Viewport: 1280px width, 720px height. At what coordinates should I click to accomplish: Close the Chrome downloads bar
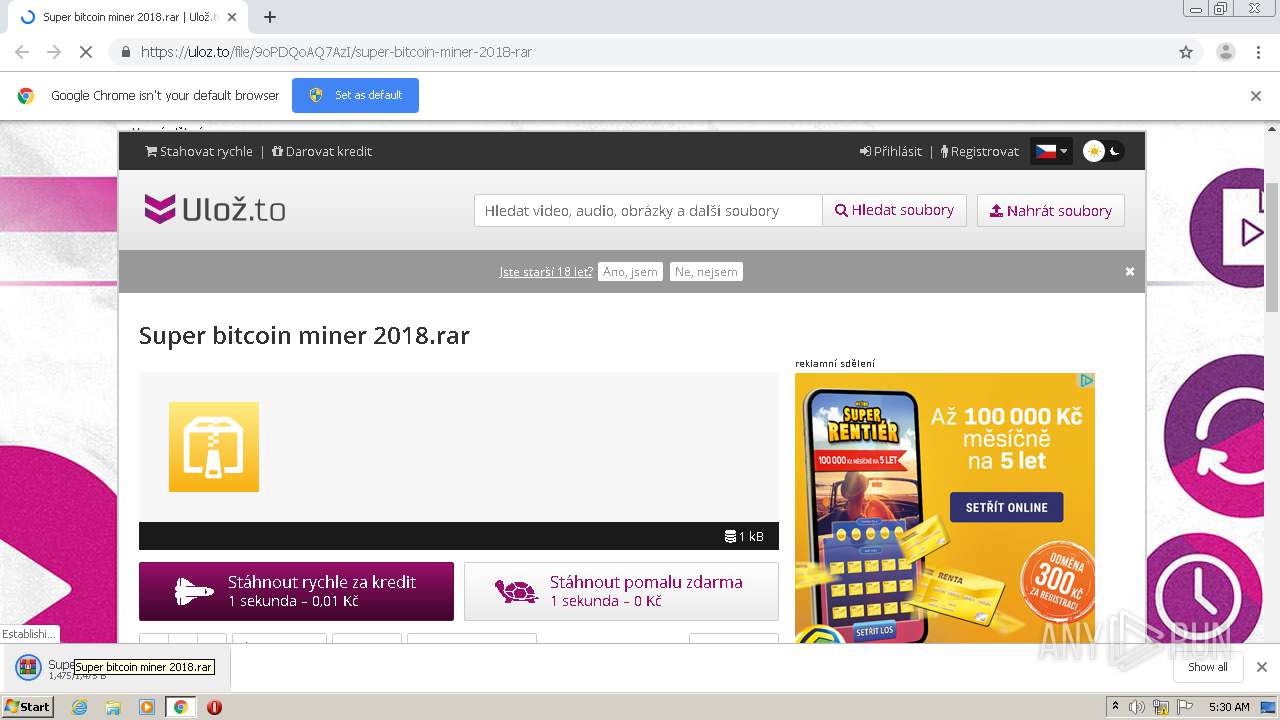[1262, 667]
